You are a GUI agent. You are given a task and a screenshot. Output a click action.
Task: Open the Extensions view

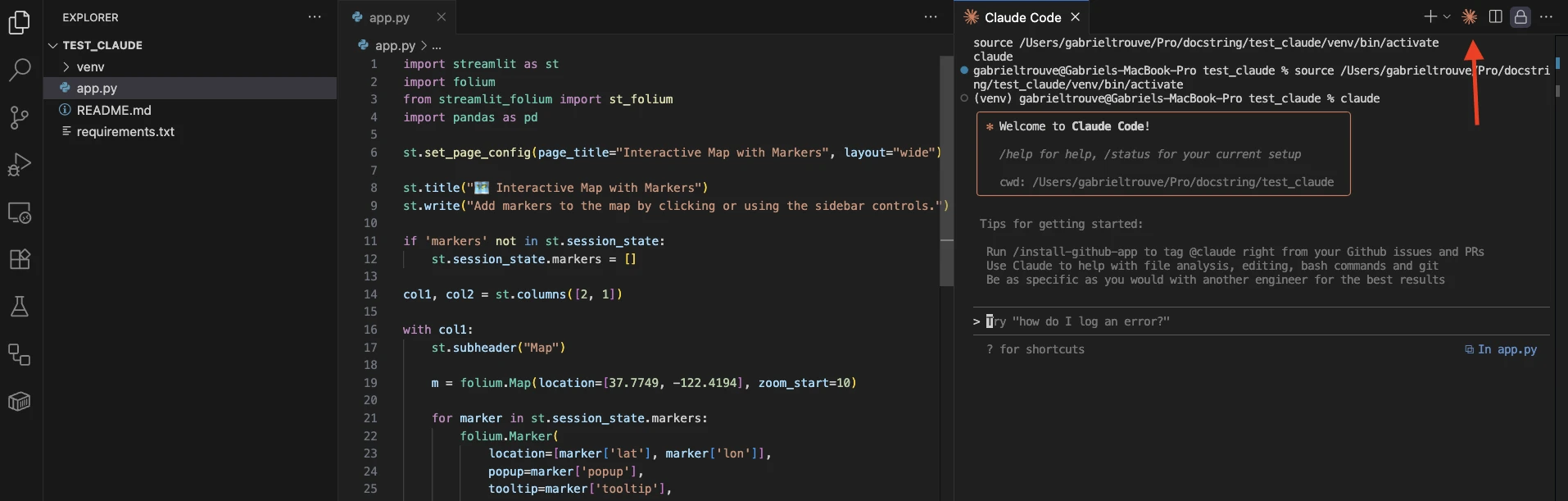(x=19, y=259)
